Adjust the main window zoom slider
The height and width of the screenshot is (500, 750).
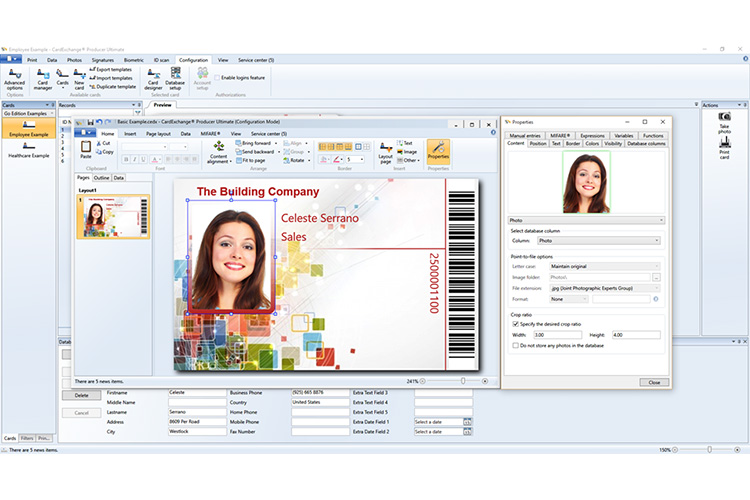click(710, 449)
